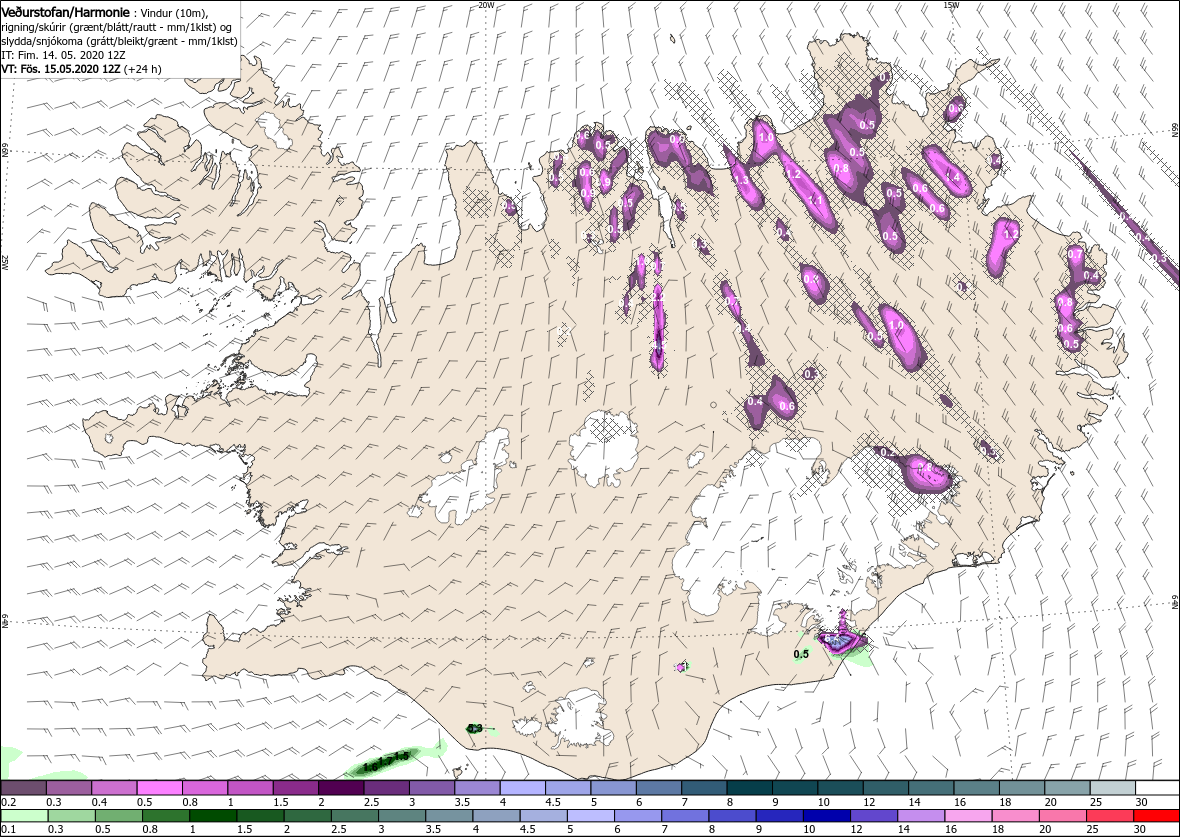Click the pale green 0.1 rain legend swatch
The image size is (1180, 837).
[x=24, y=816]
